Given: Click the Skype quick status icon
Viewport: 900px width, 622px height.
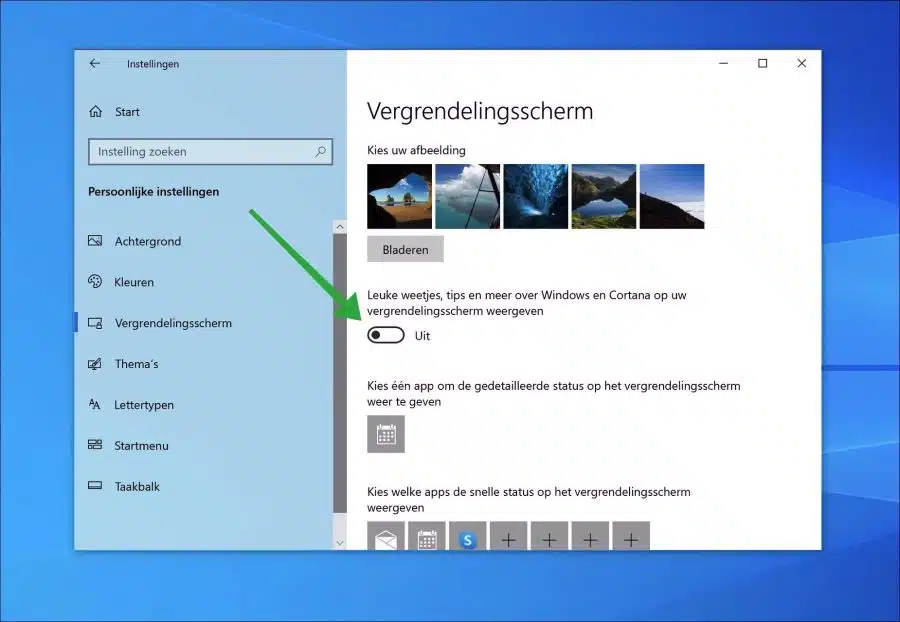Looking at the screenshot, I should [x=467, y=536].
